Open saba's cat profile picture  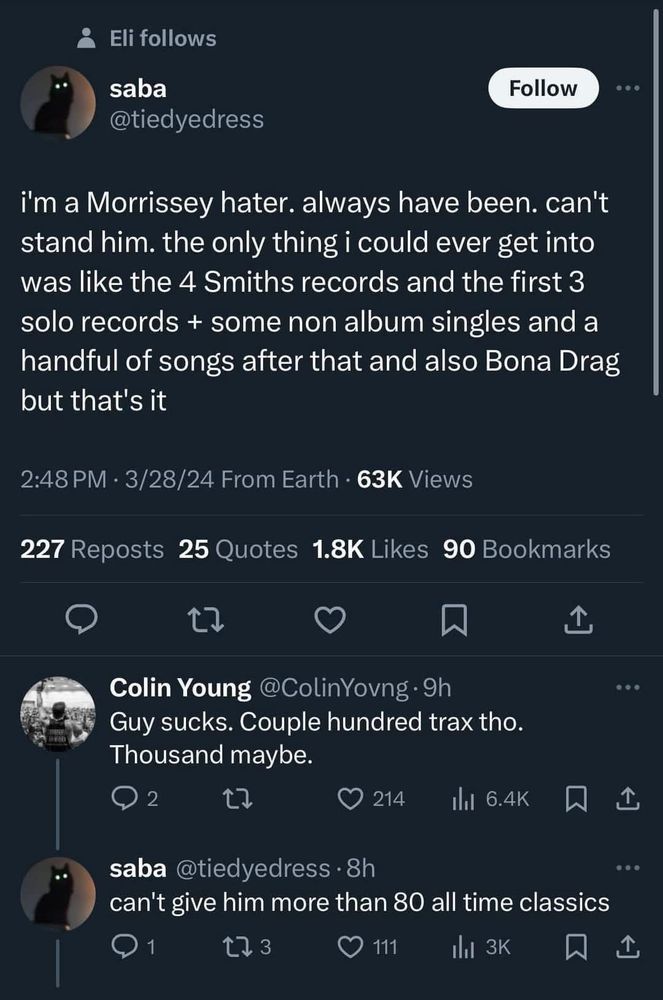pos(58,103)
